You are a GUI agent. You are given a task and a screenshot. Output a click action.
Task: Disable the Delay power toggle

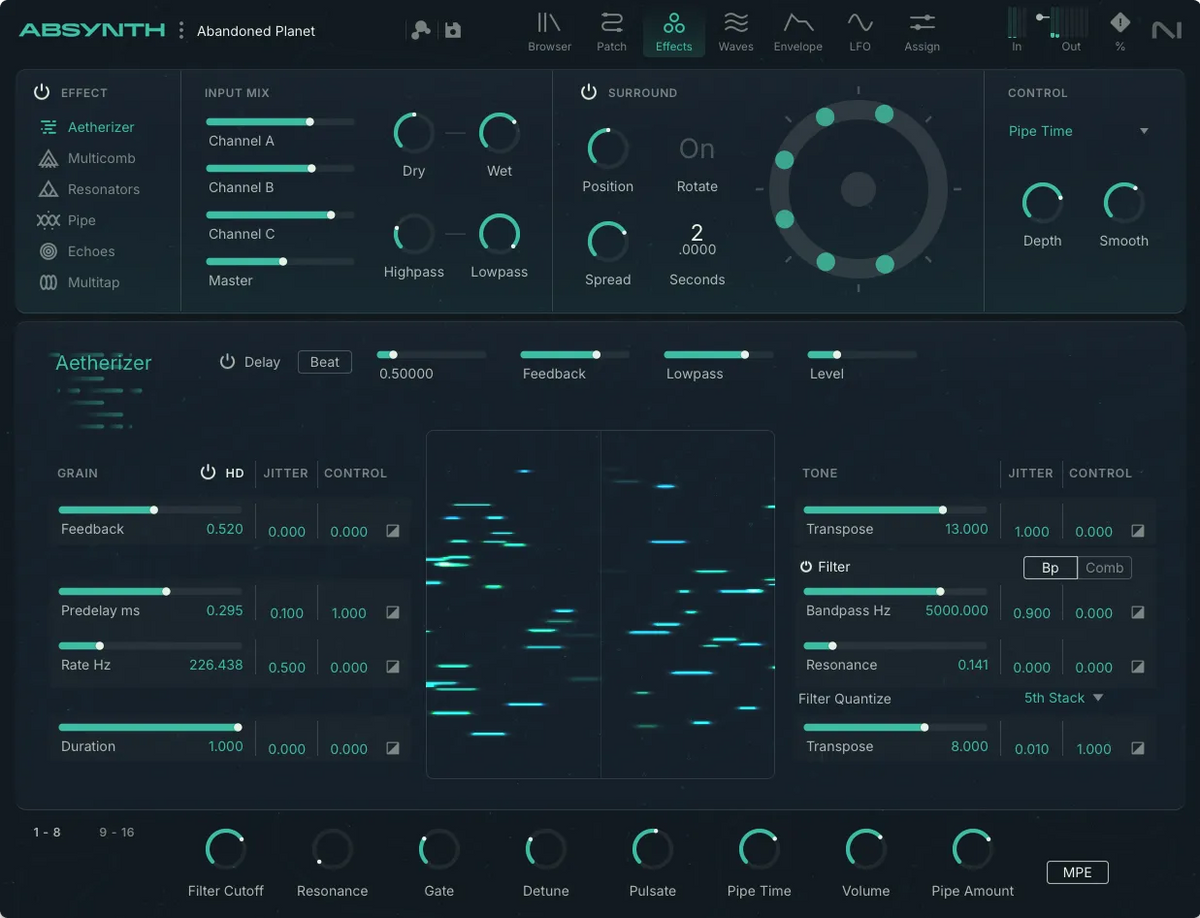pyautogui.click(x=227, y=362)
